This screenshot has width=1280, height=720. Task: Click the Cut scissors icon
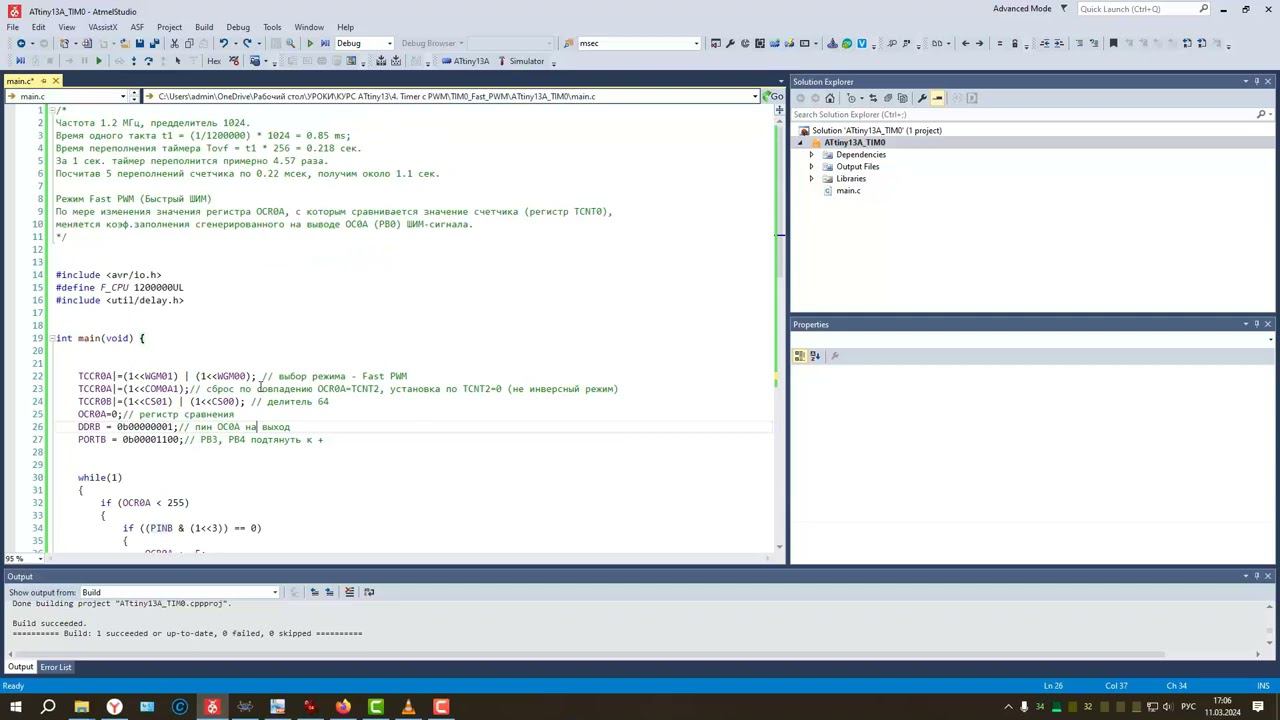coord(174,43)
